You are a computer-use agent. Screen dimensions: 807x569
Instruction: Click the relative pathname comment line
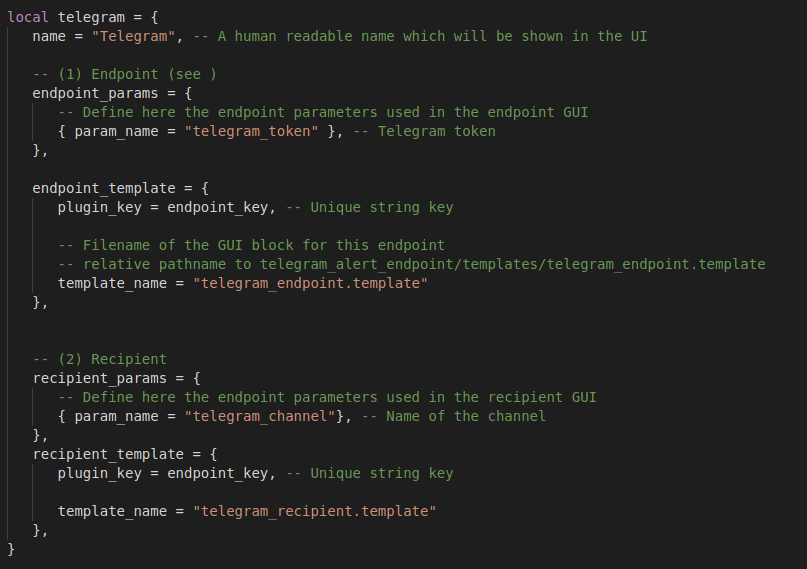(412, 264)
